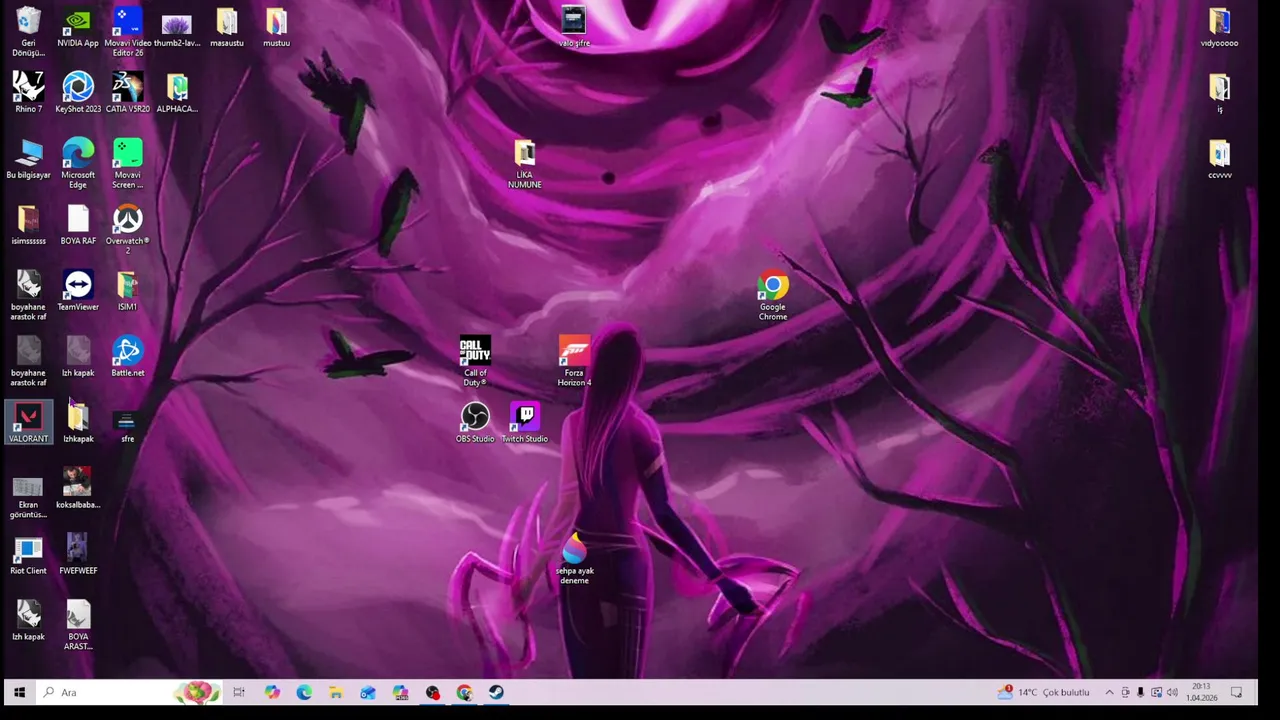
Task: Open Bu bilgisayar (This PC)
Action: pyautogui.click(x=28, y=159)
